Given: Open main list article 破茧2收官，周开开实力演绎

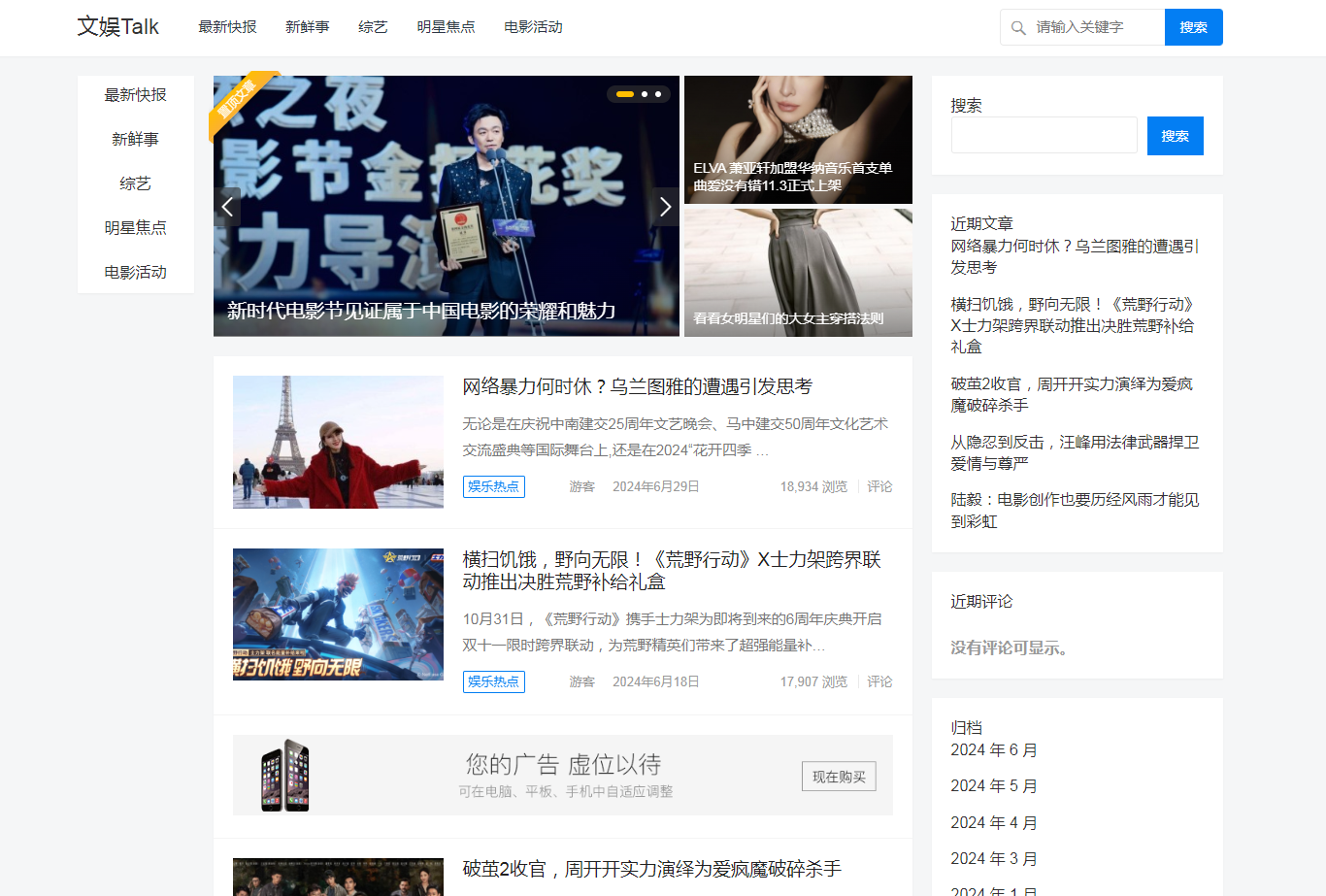Looking at the screenshot, I should click(651, 869).
